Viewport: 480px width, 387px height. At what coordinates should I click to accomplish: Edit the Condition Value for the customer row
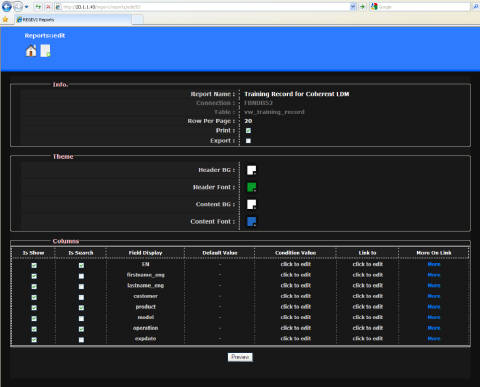(296, 296)
